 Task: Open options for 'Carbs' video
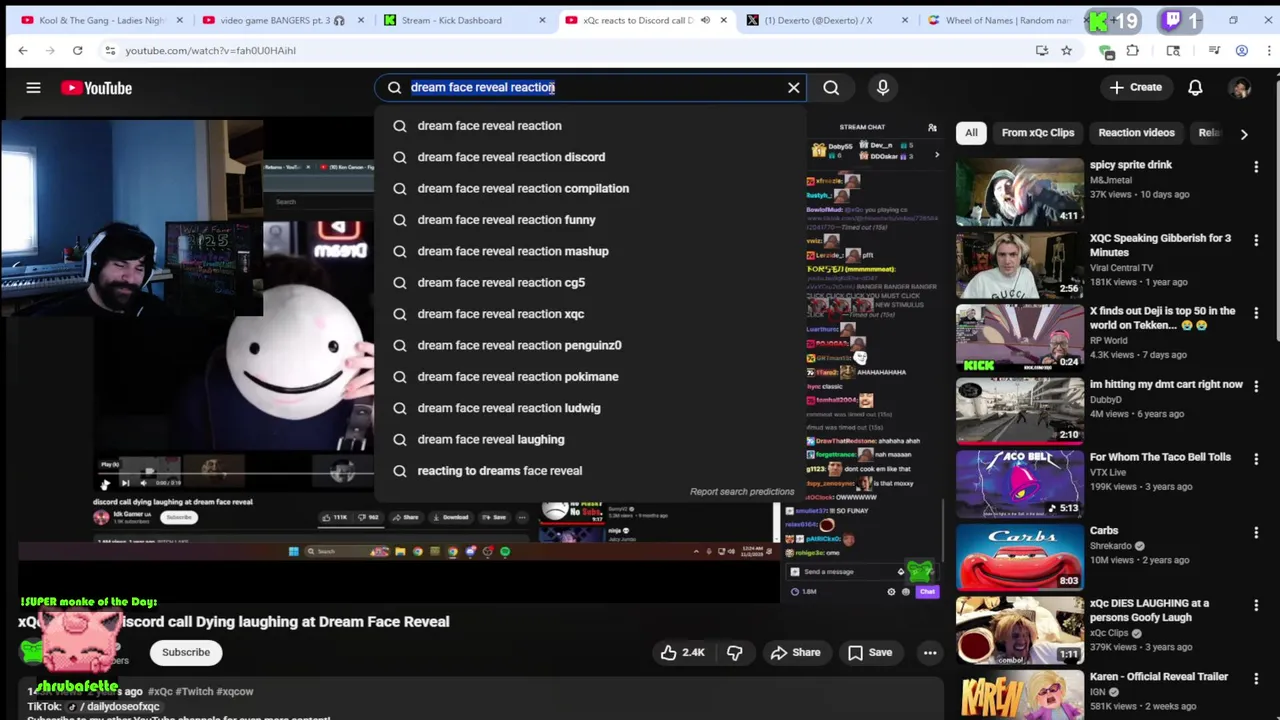1256,533
